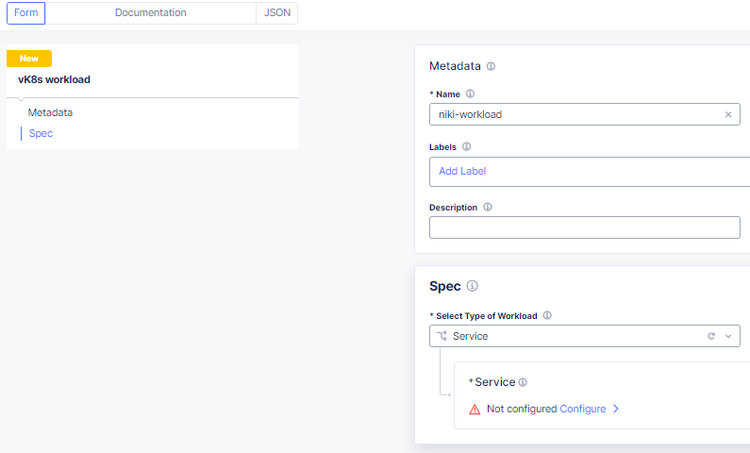The width and height of the screenshot is (750, 453).
Task: Click the empty Description input field
Action: [584, 227]
